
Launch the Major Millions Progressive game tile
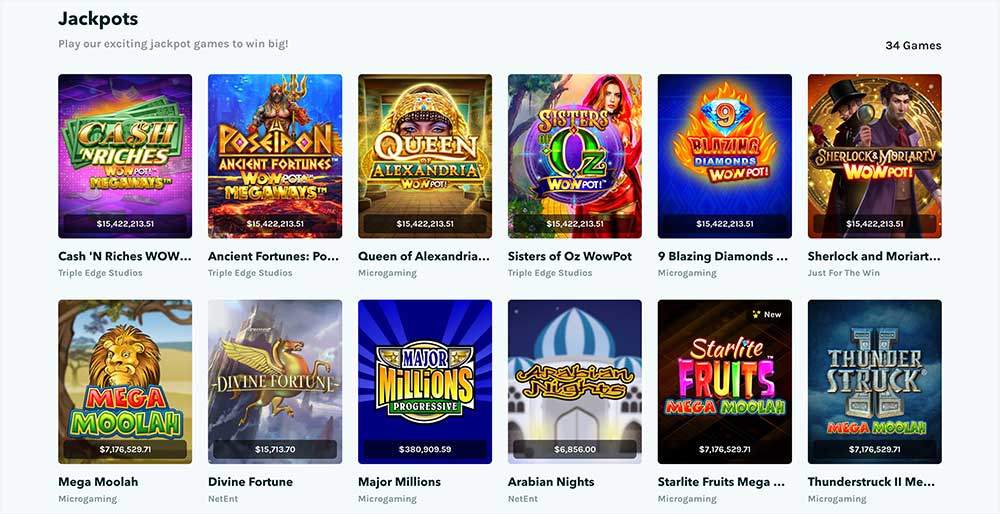pyautogui.click(x=425, y=381)
